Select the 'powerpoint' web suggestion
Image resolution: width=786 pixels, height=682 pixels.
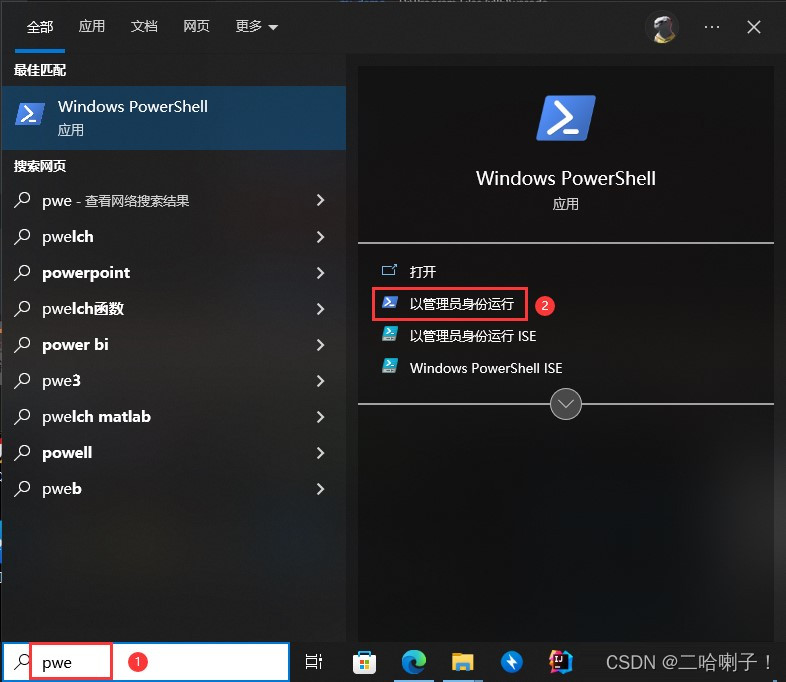click(x=173, y=273)
